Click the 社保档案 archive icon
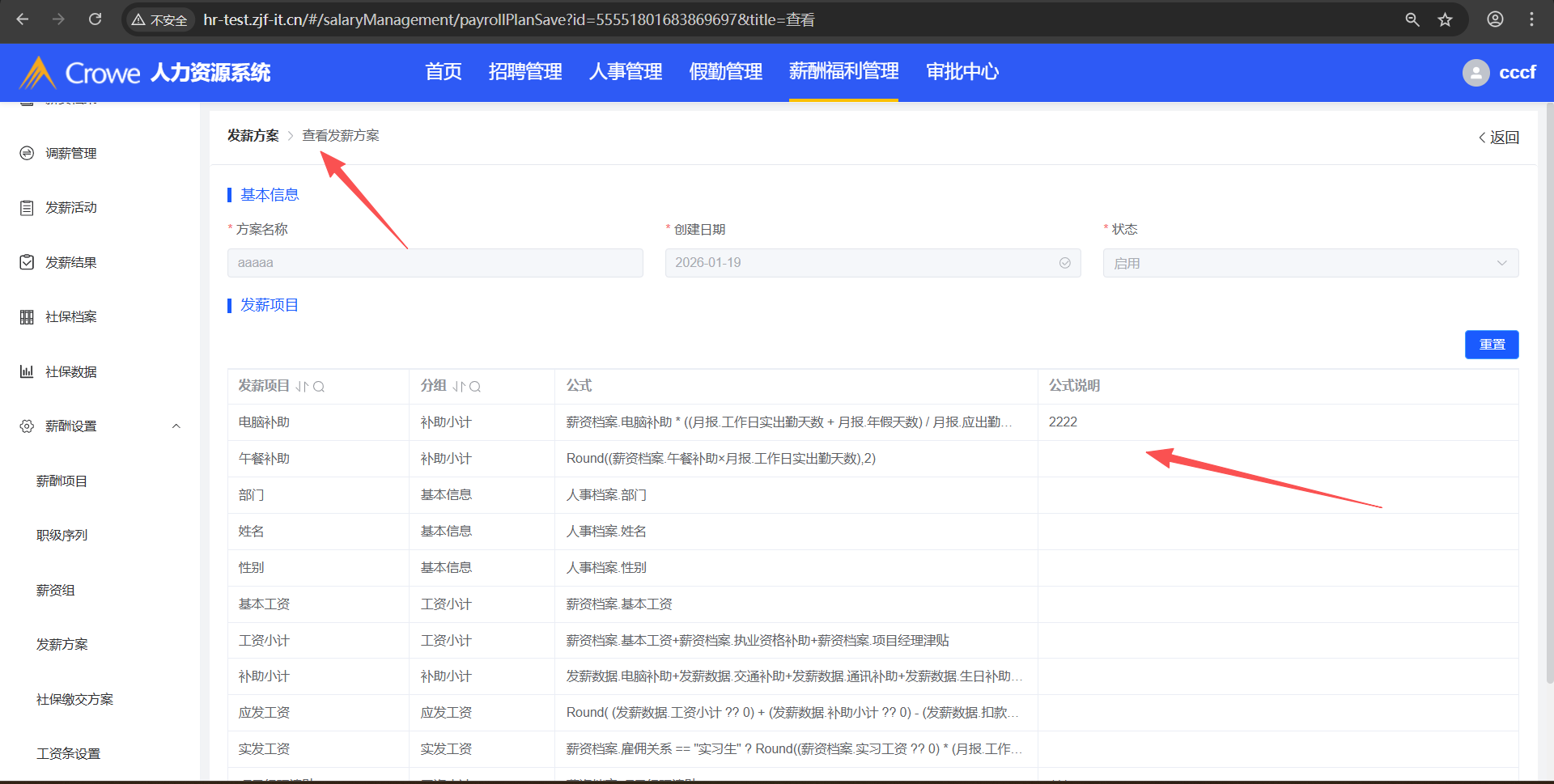Screen dimensions: 1554x784 pos(27,317)
